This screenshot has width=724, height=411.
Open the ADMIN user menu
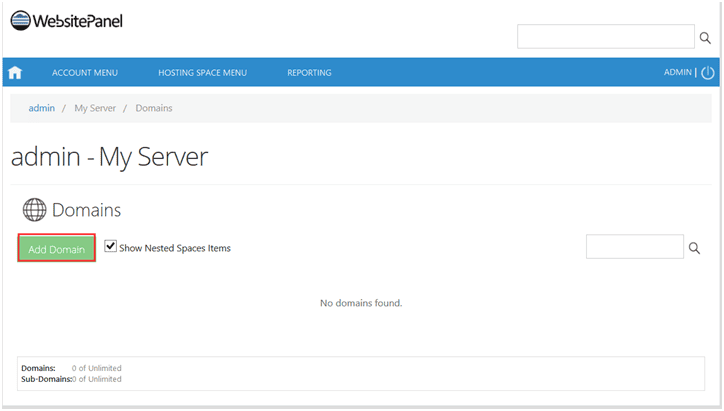click(678, 72)
